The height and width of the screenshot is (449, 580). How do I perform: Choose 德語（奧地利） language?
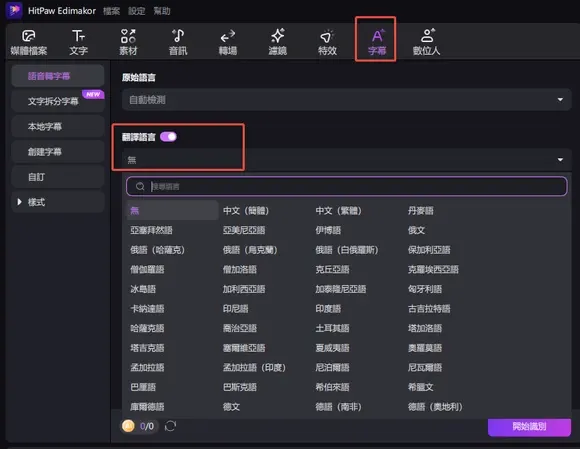pos(435,406)
